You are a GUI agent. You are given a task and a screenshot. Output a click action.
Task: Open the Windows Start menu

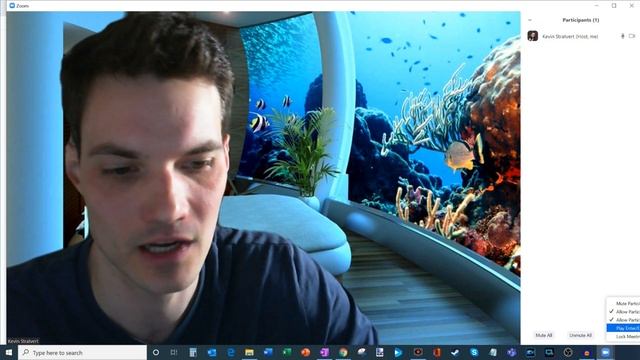(9, 352)
